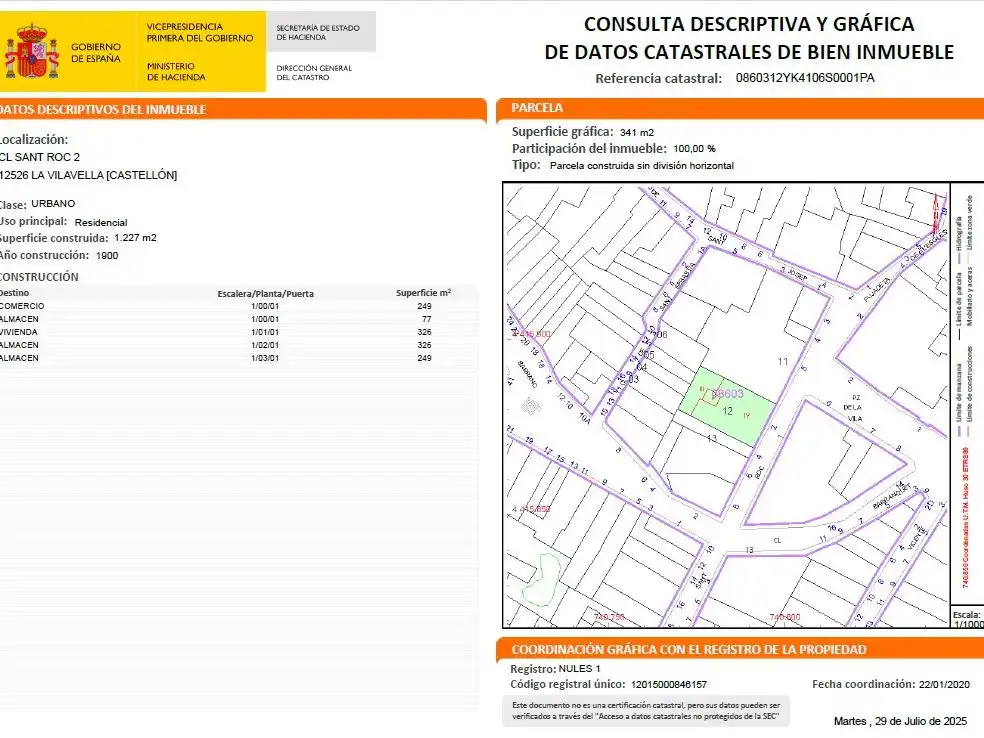Click 'Participación del inmueble:' label
This screenshot has height=738, width=984.
tap(589, 149)
